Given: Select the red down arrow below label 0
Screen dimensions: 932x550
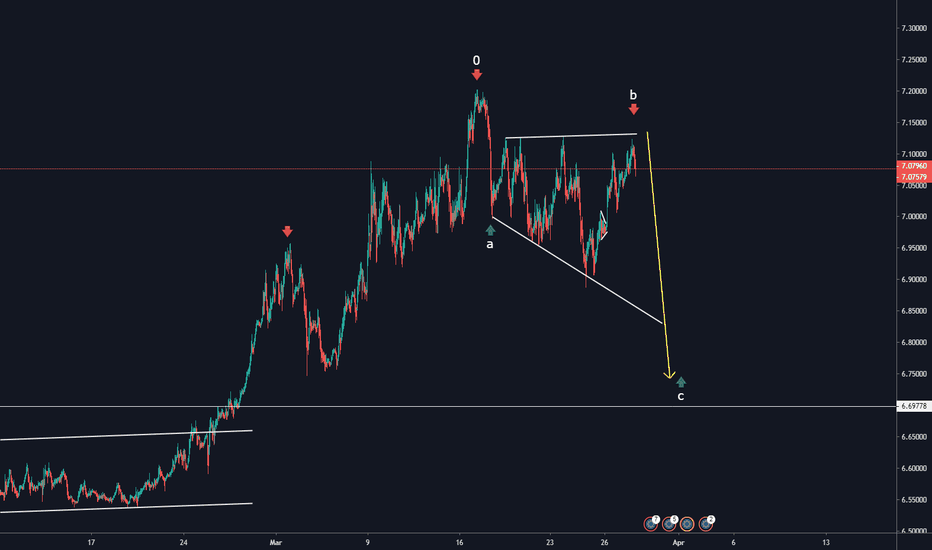Looking at the screenshot, I should [x=477, y=75].
